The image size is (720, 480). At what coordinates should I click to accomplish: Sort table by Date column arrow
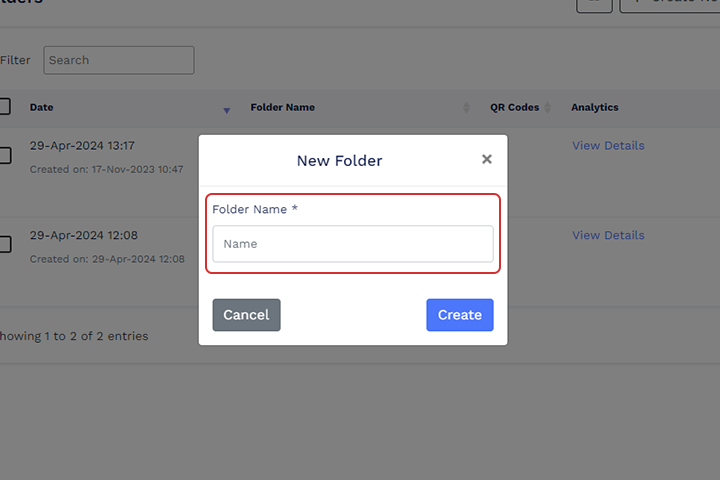[x=226, y=110]
